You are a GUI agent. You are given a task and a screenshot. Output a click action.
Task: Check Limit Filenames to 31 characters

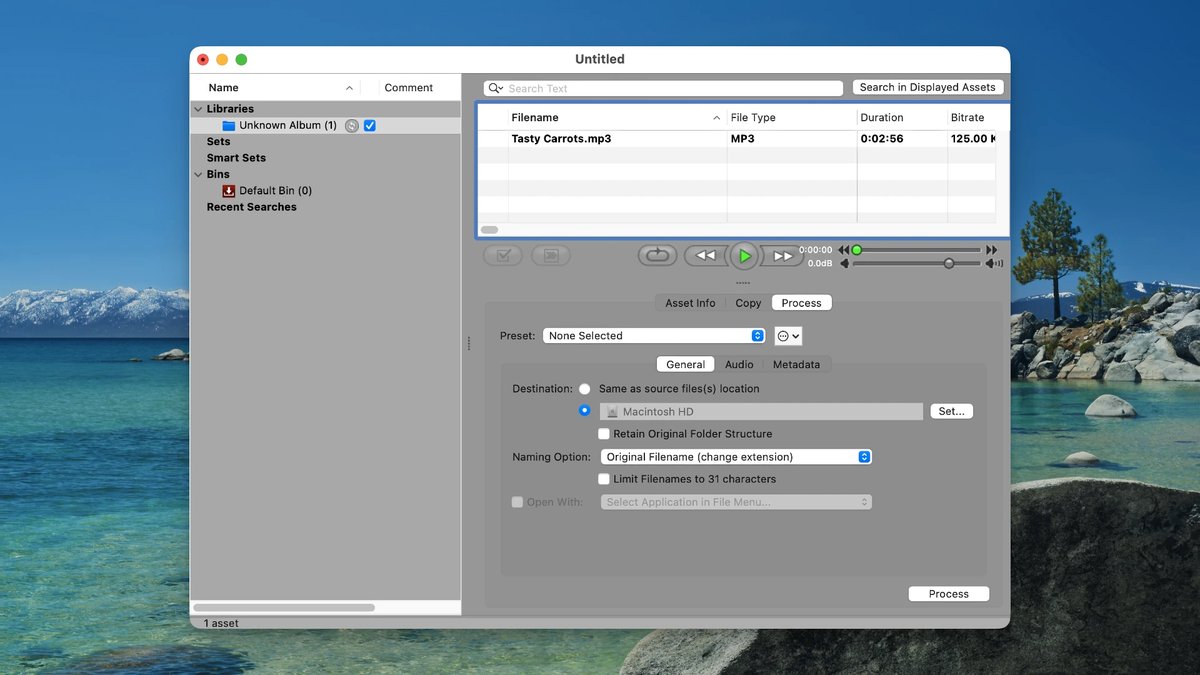tap(604, 479)
